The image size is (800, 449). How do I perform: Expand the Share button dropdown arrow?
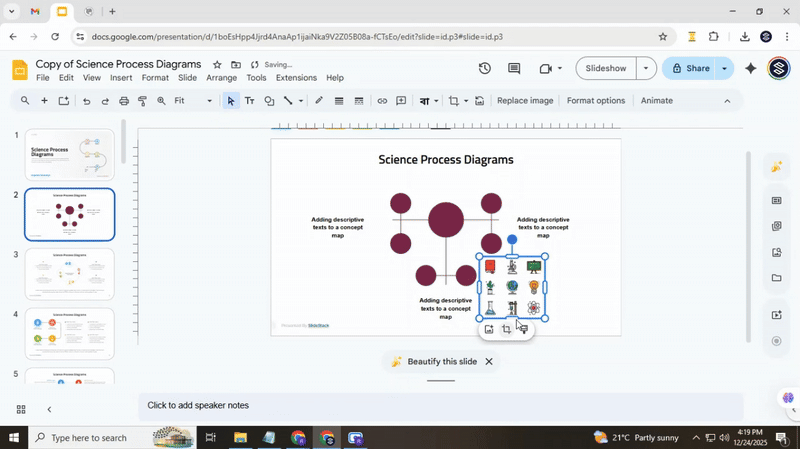(x=725, y=69)
